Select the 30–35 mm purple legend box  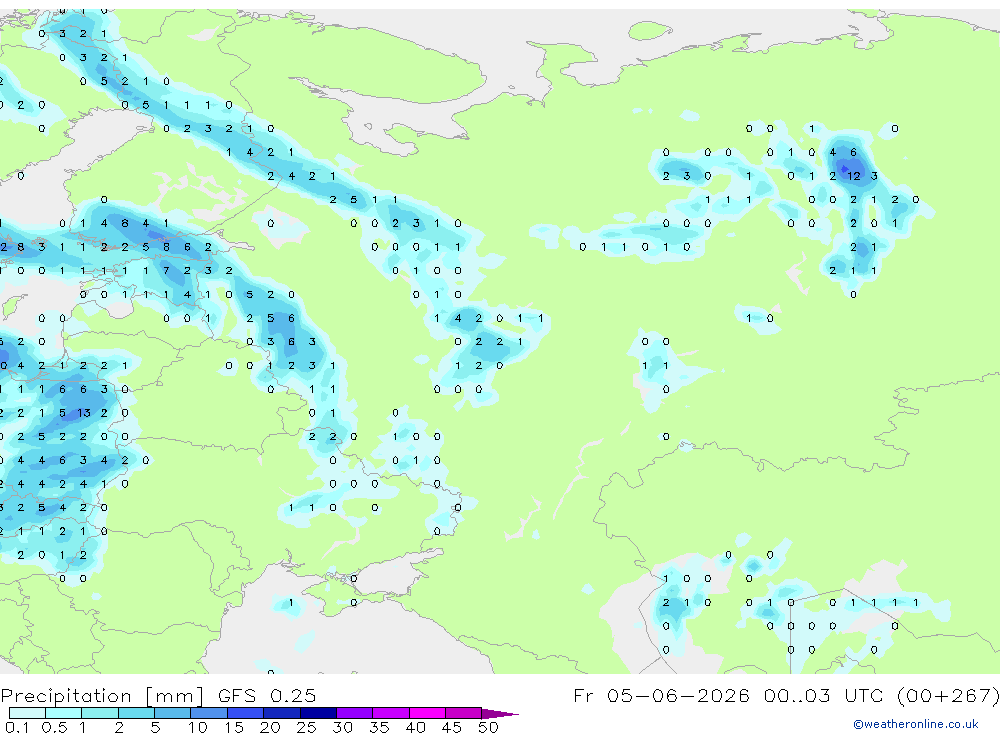point(354,713)
